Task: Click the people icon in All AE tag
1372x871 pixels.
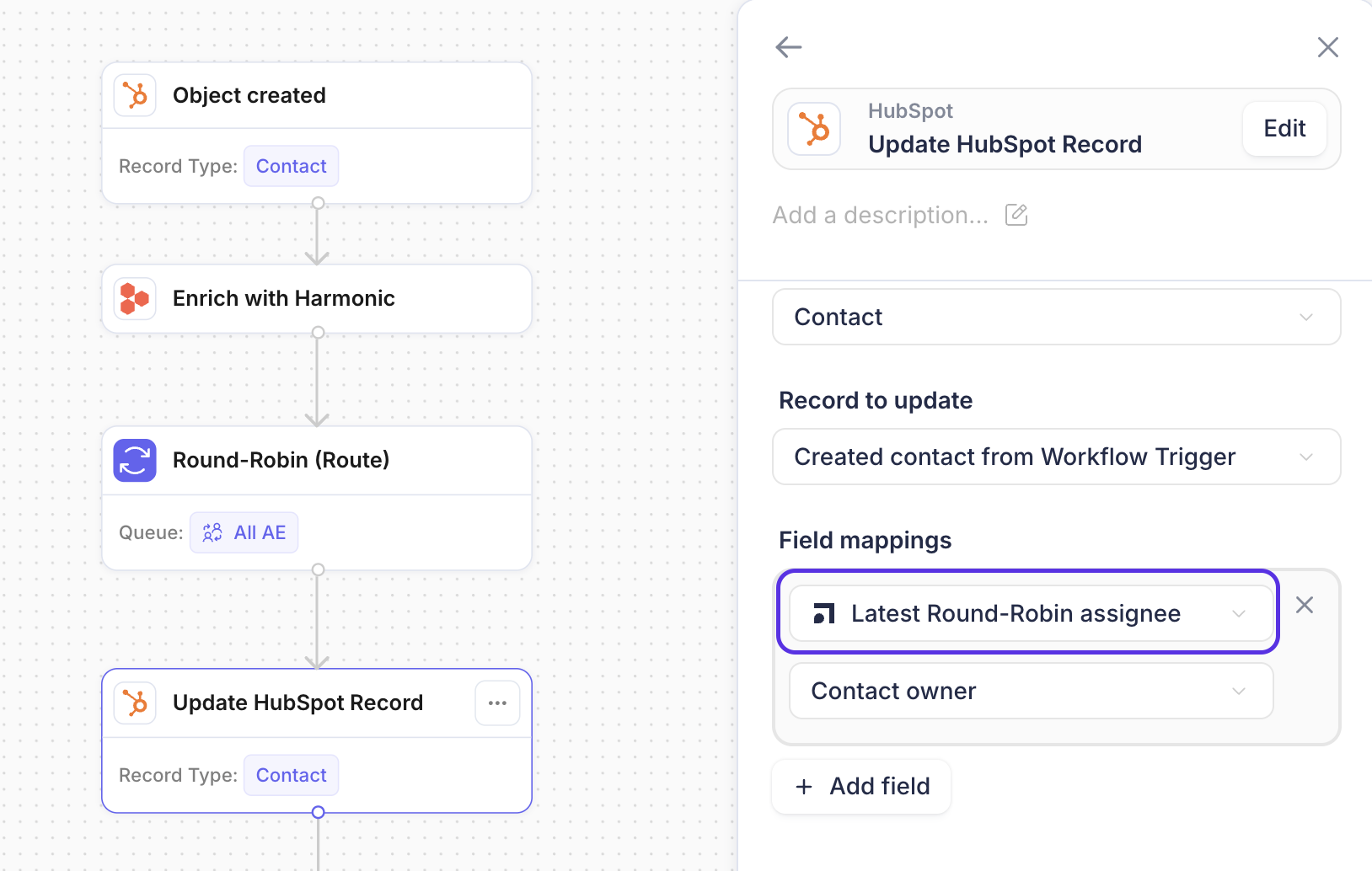Action: [212, 532]
